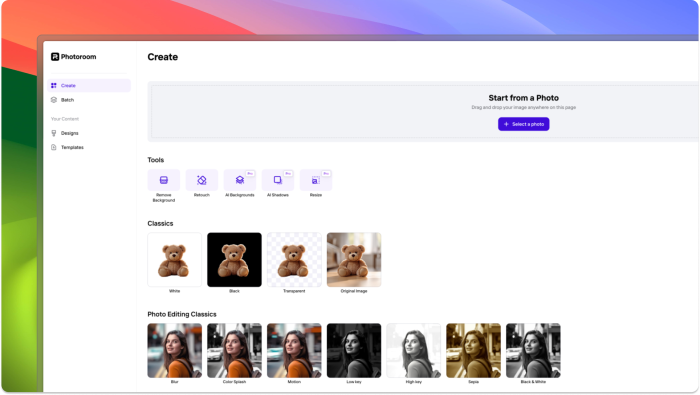The image size is (700, 395).
Task: Go to Designs in sidebar
Action: [x=89, y=133]
